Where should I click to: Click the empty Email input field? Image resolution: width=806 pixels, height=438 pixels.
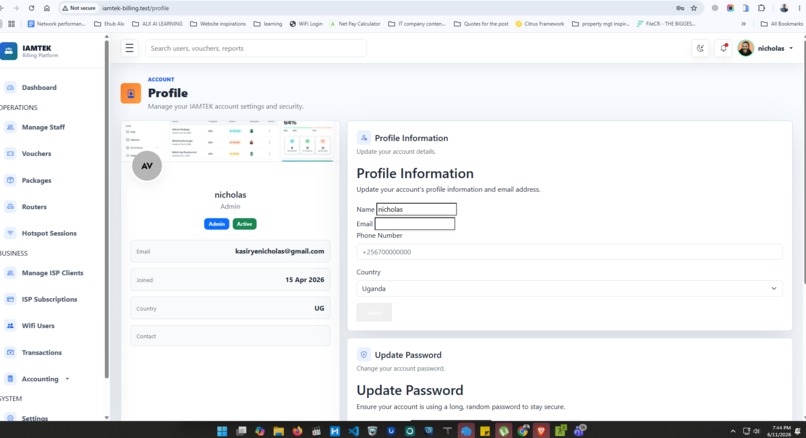point(415,224)
